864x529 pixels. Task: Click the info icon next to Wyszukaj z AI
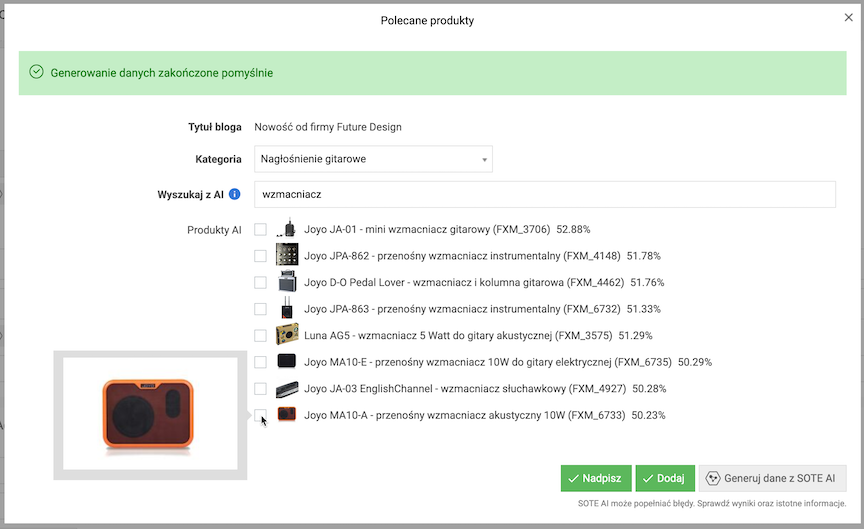point(234,194)
